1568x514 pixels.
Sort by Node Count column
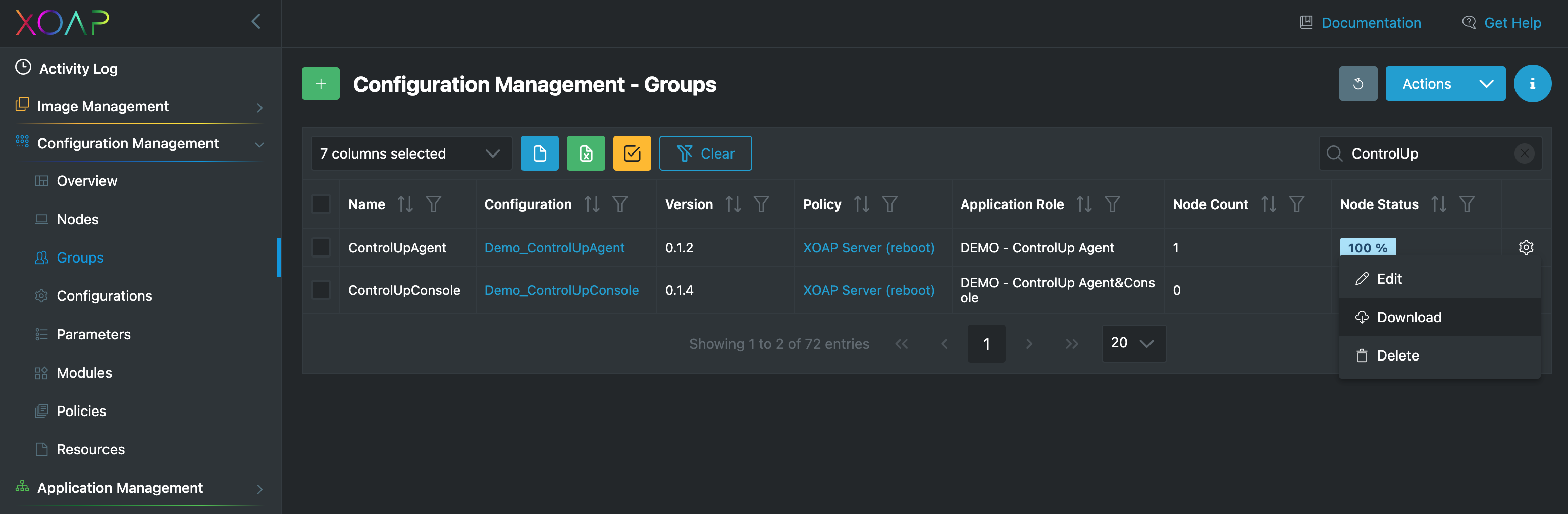point(1269,204)
